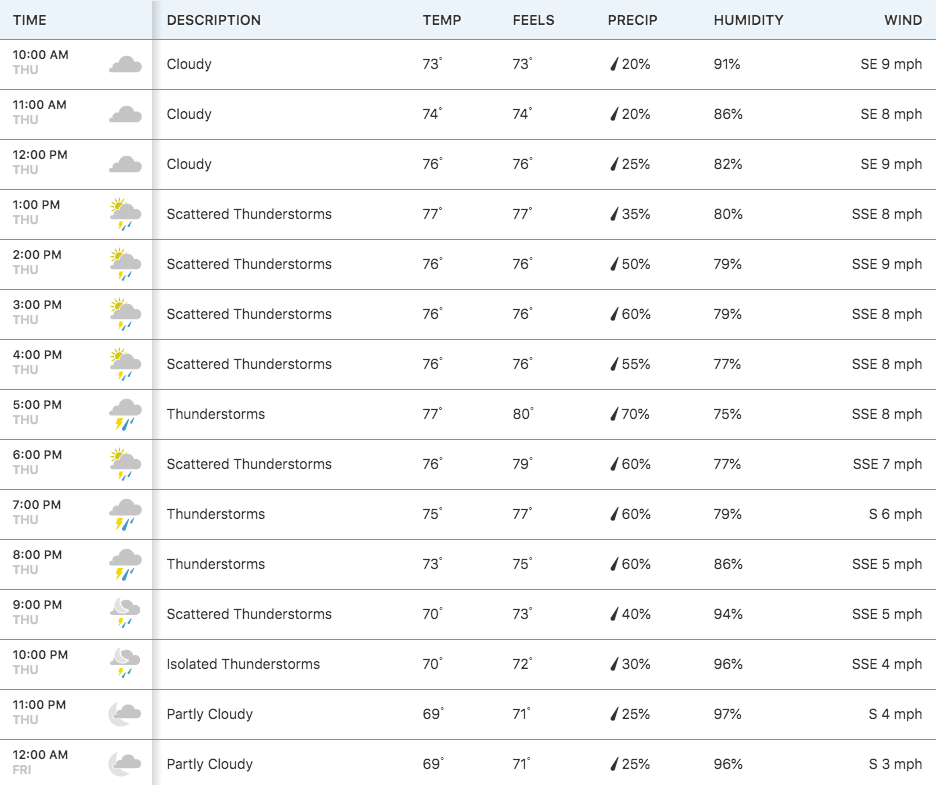Click the cloud icon in the 12:00 PM row

pos(125,164)
